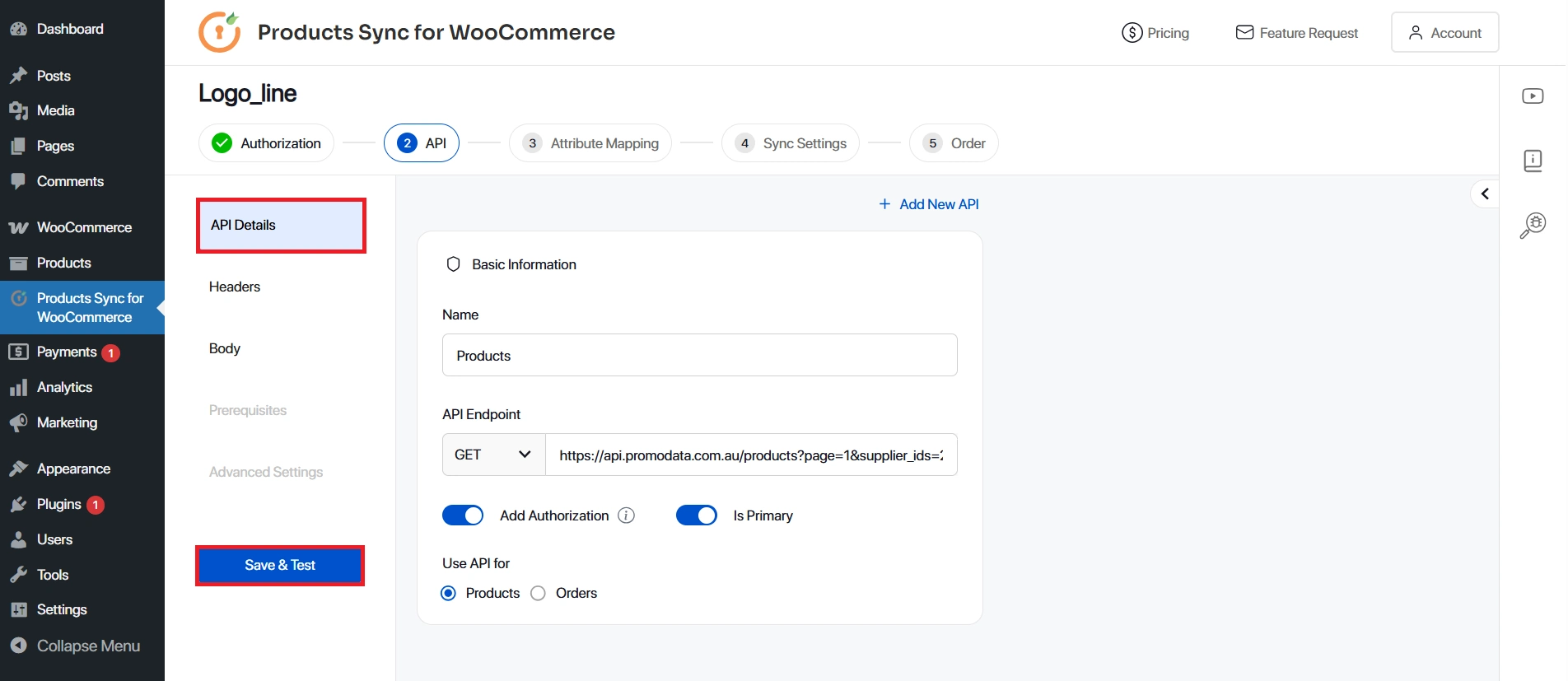Image resolution: width=1568 pixels, height=681 pixels.
Task: Go to Attribute Mapping step
Action: [x=590, y=143]
